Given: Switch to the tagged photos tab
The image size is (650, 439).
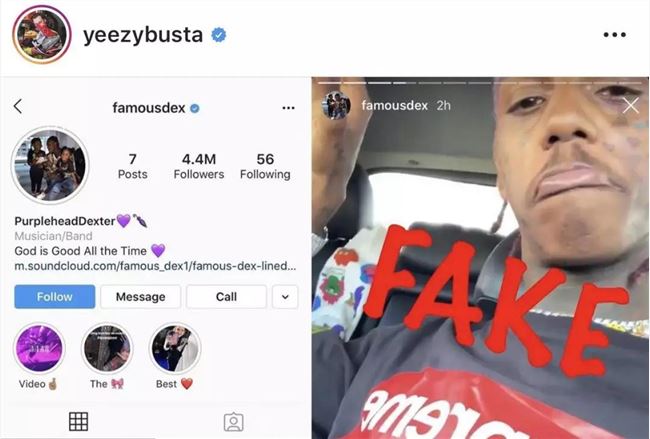Looking at the screenshot, I should [234, 422].
